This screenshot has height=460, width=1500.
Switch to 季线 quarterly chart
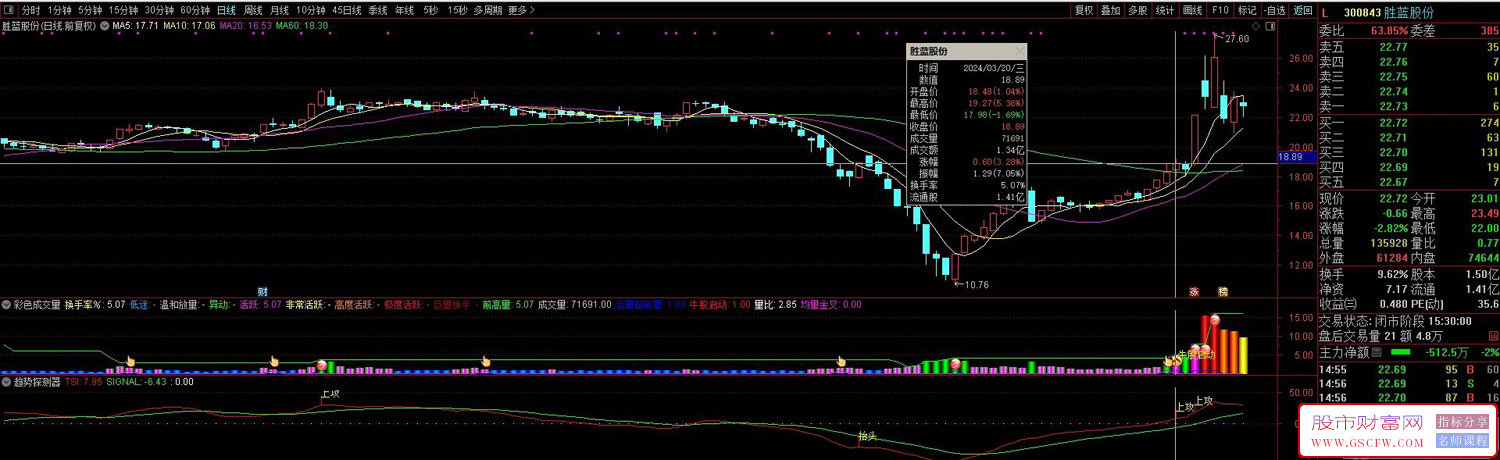click(x=378, y=10)
